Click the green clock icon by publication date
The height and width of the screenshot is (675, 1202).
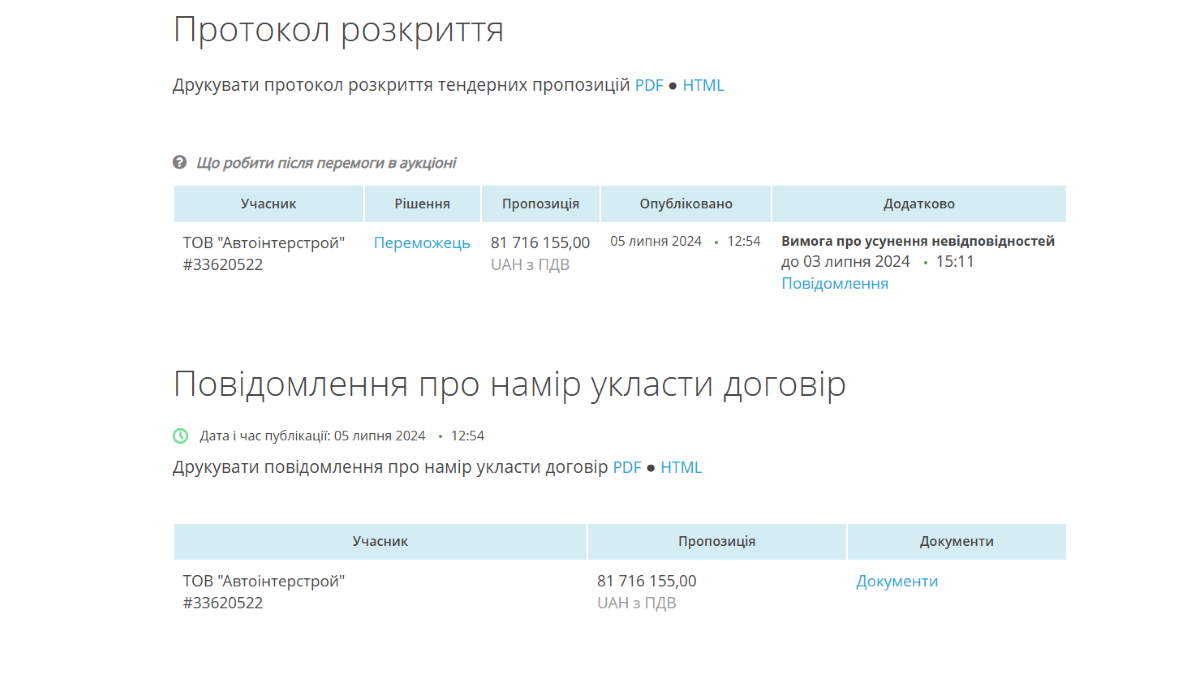click(180, 436)
